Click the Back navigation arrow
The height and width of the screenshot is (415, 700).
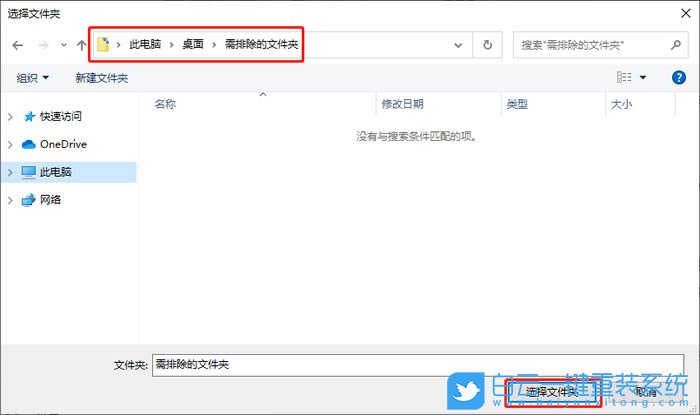tap(17, 45)
